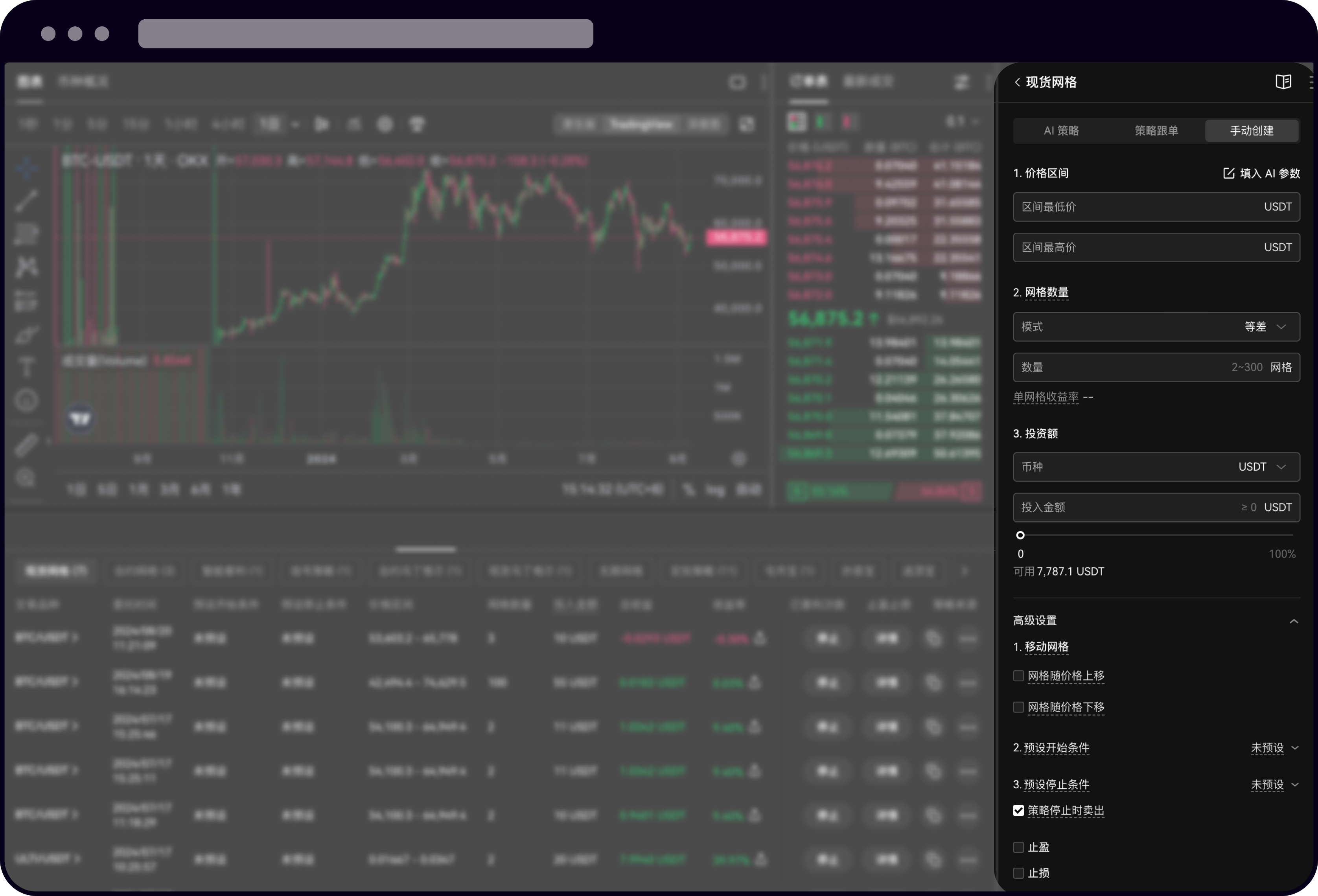Switch to the 策略跟单 tab
1318x896 pixels.
(1156, 131)
